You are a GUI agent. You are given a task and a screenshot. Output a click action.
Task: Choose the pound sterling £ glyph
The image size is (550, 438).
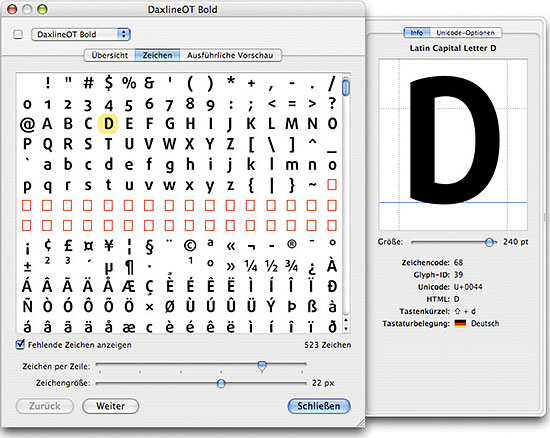point(68,245)
